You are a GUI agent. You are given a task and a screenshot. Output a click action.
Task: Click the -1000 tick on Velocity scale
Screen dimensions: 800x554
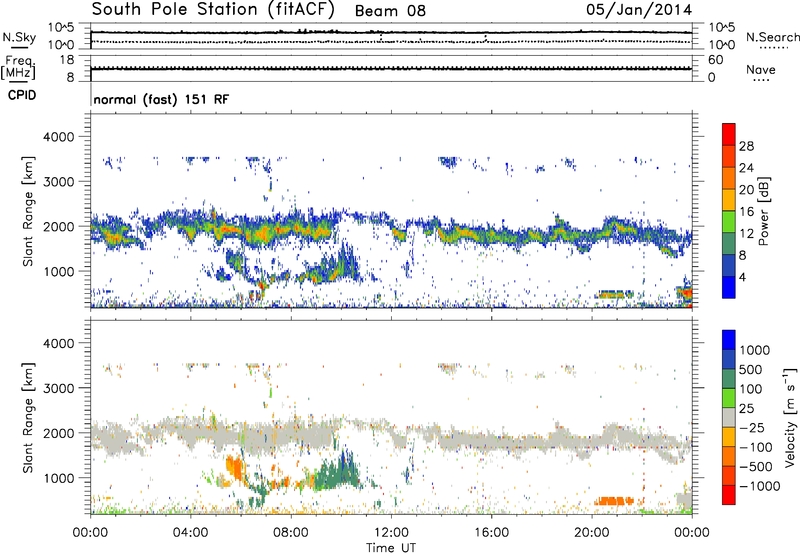coord(760,486)
